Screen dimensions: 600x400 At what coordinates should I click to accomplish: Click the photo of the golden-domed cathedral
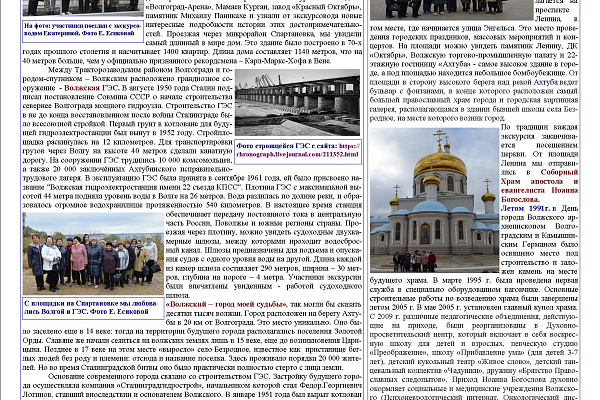pyautogui.click(x=434, y=200)
